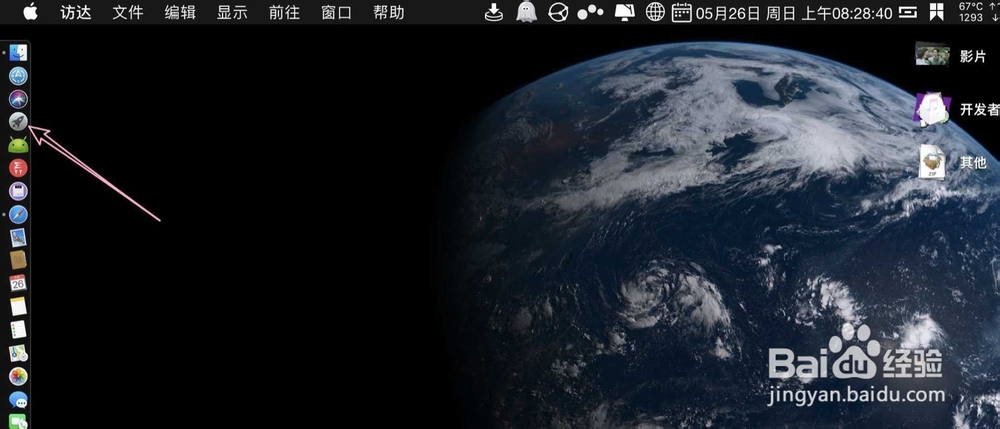Click the circular network icon in menu bar
Screen dimensions: 1000x429
(x=558, y=12)
